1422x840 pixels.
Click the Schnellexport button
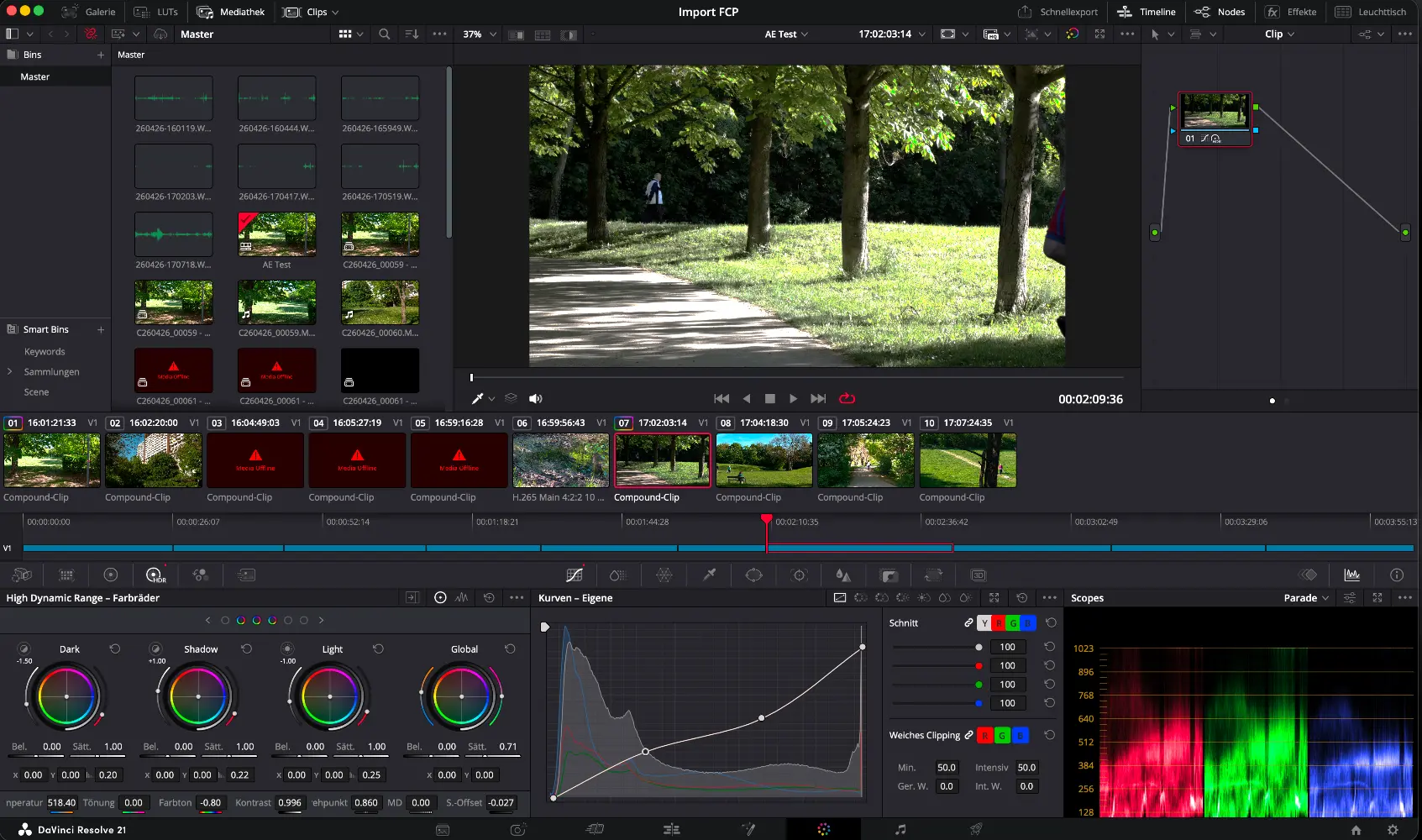pos(1057,12)
